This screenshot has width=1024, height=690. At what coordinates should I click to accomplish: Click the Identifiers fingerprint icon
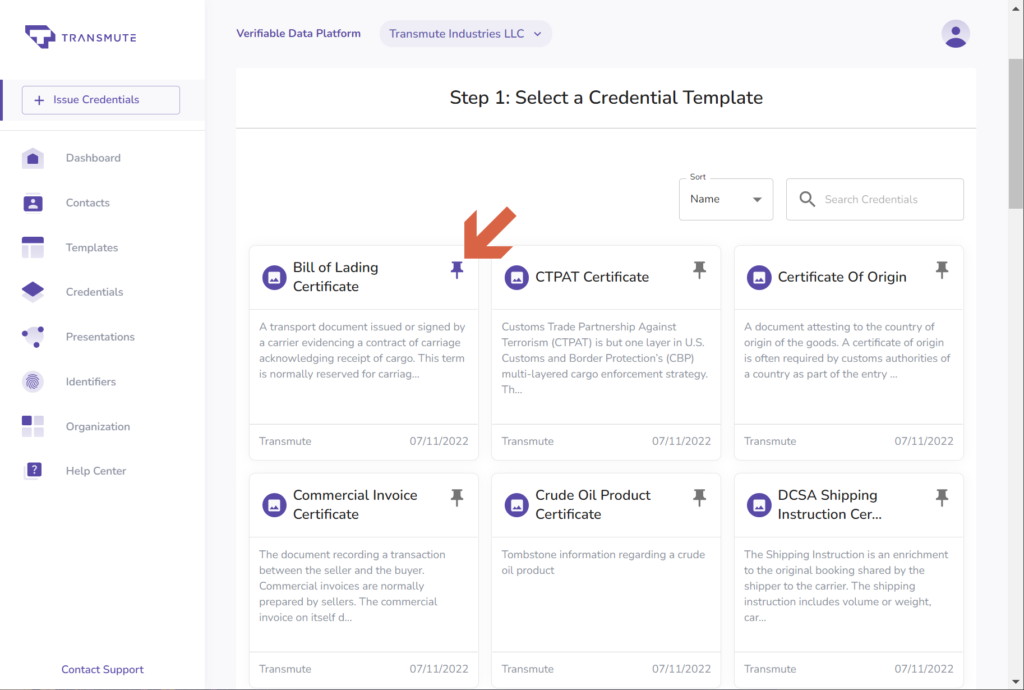point(33,381)
